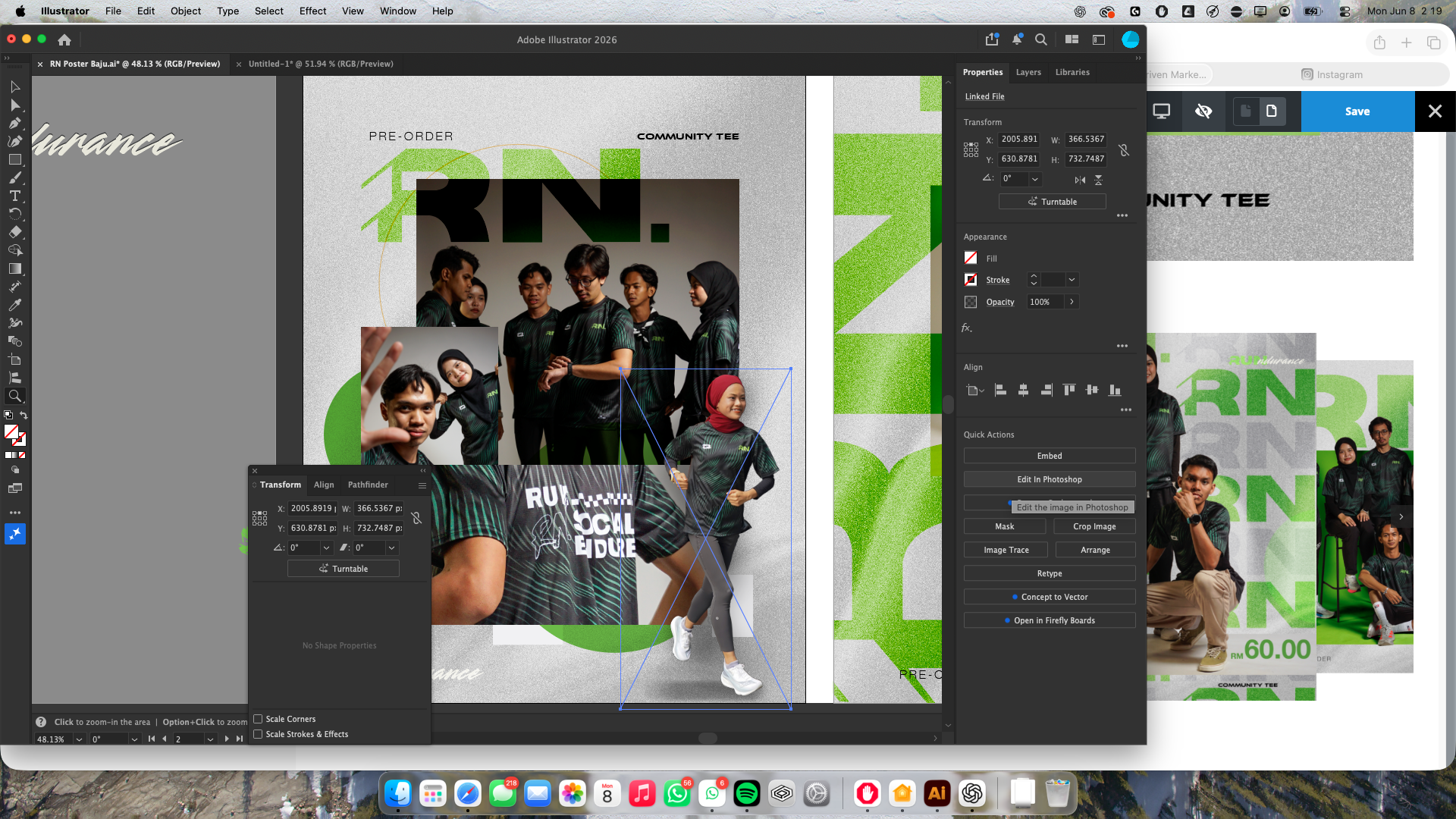Open the Object menu

pyautogui.click(x=186, y=11)
